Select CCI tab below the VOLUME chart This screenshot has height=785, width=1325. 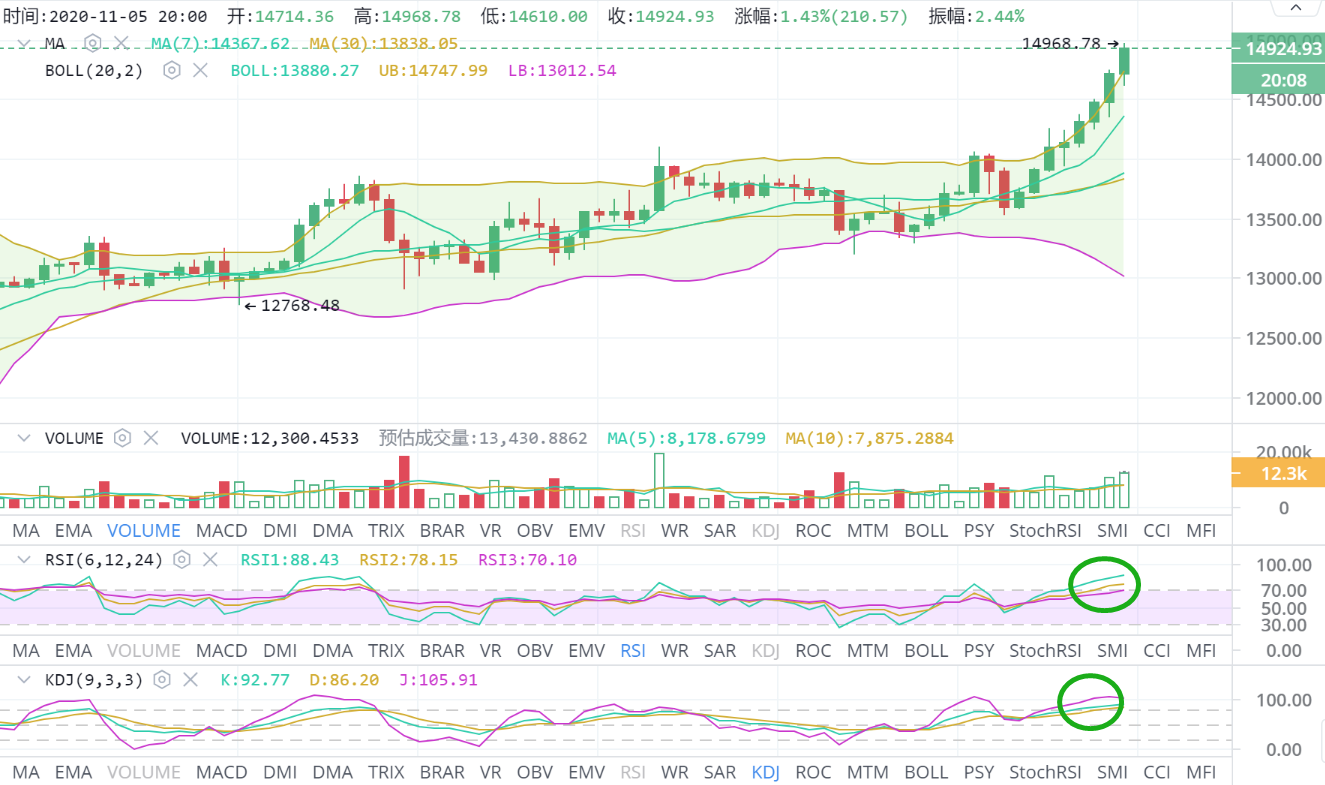point(1156,531)
